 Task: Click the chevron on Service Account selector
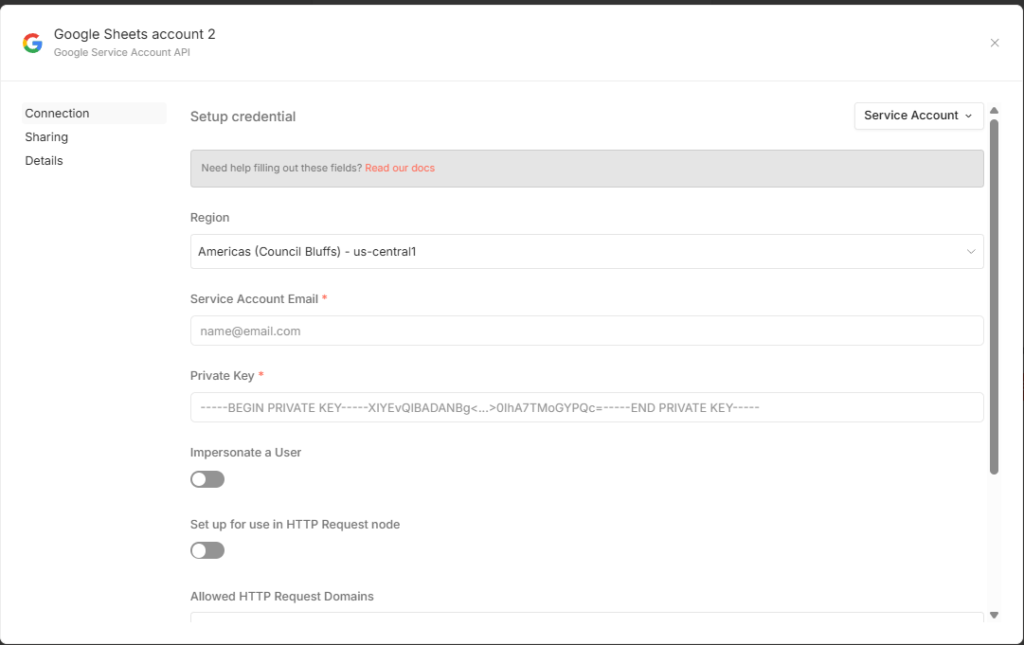click(968, 116)
